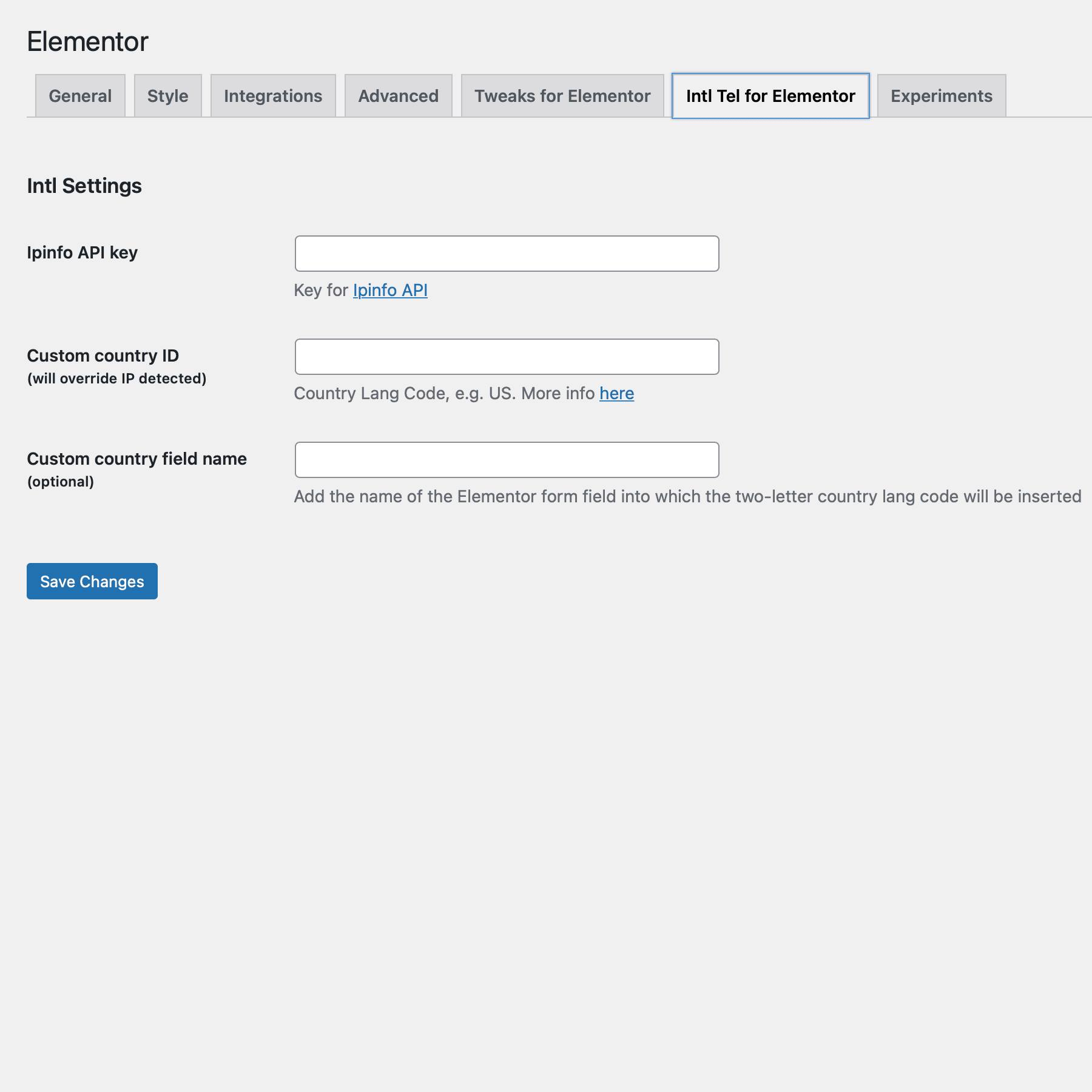Image resolution: width=1092 pixels, height=1092 pixels.
Task: Focus the Custom country field name input
Action: 507,460
